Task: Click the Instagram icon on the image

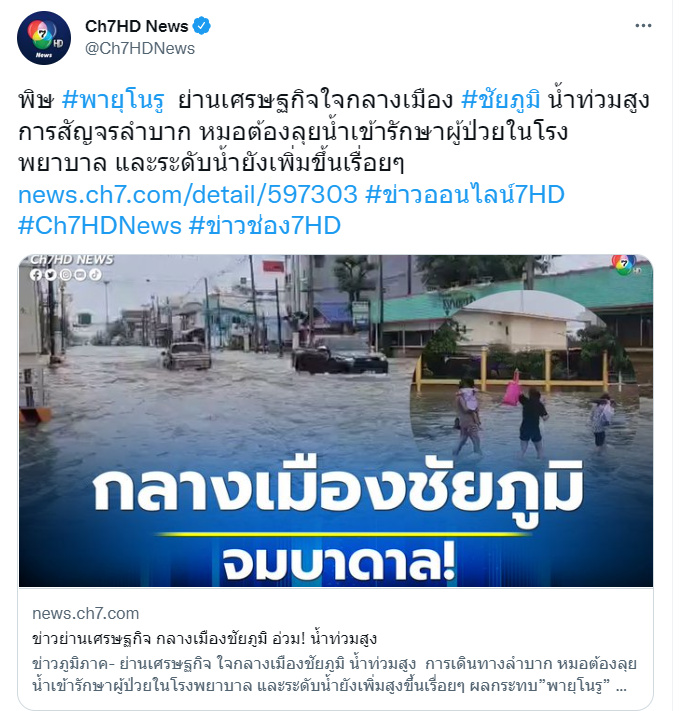Action: point(66,275)
